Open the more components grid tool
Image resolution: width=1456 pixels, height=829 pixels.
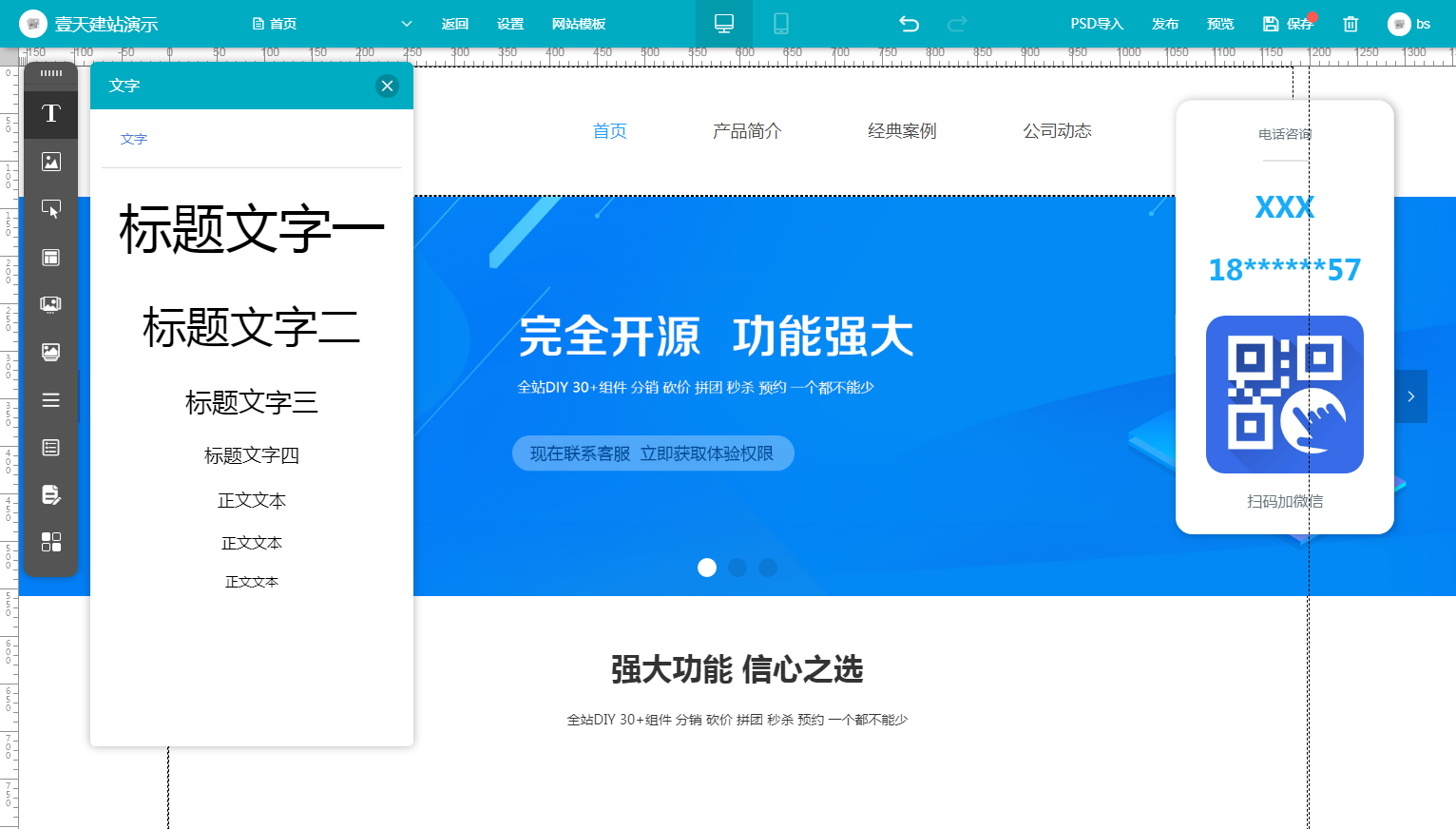51,542
